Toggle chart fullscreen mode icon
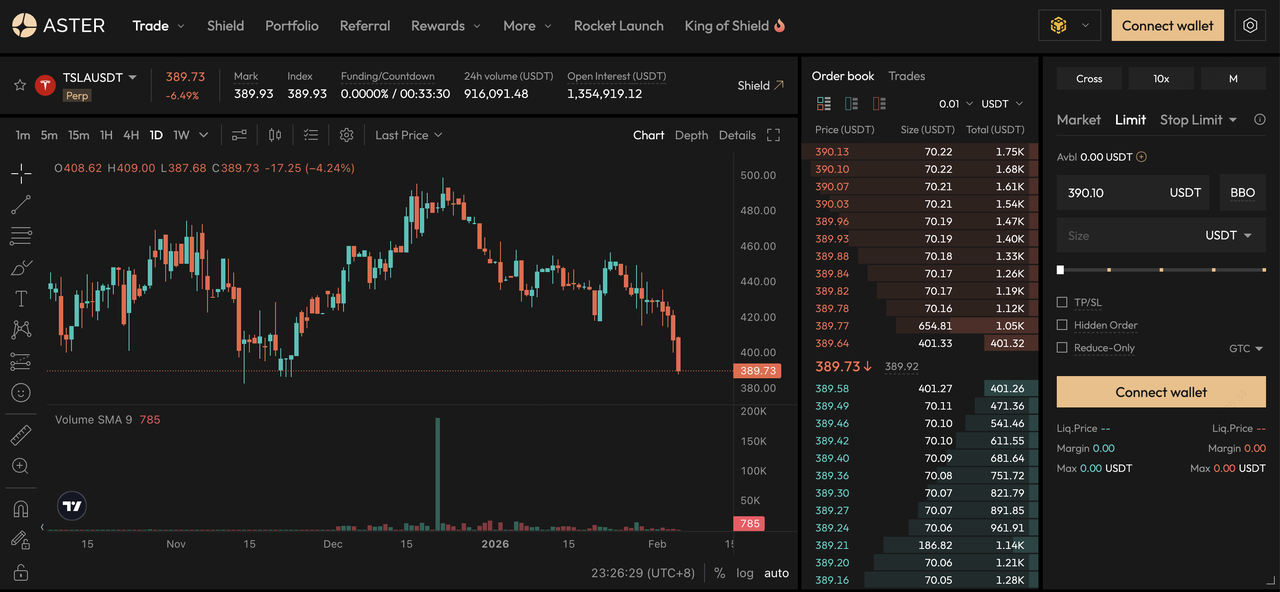Screen dimensions: 1280x592 click(773, 135)
